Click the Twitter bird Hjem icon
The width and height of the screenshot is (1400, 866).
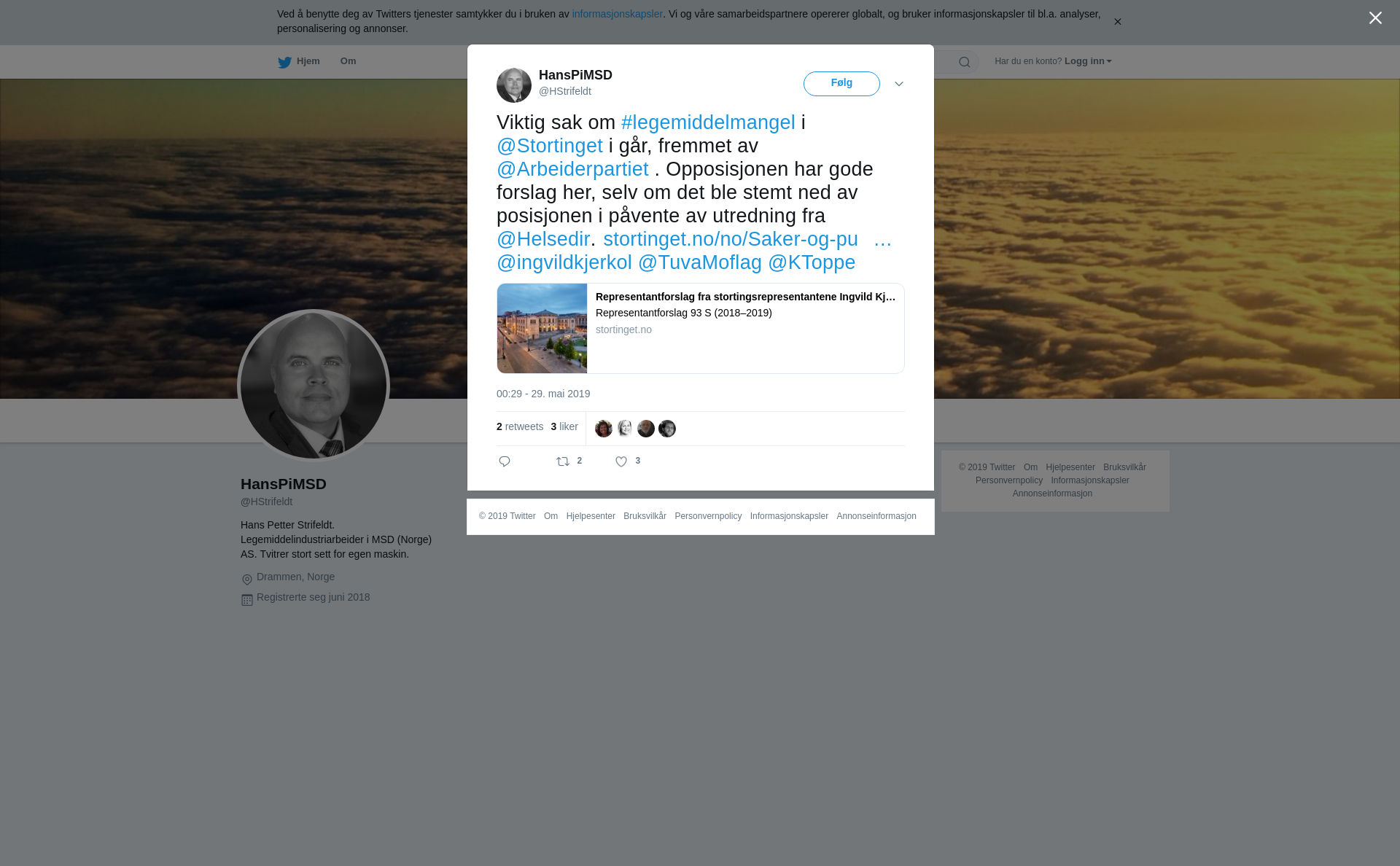coord(284,62)
